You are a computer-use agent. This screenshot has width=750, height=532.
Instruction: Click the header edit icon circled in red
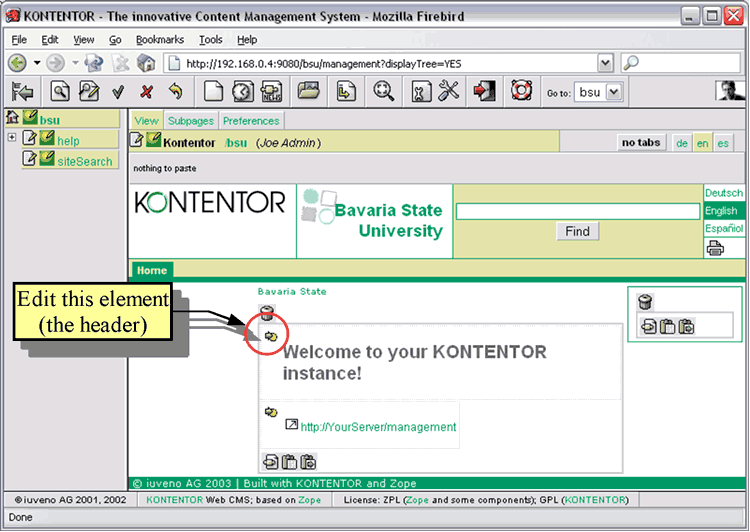(271, 336)
